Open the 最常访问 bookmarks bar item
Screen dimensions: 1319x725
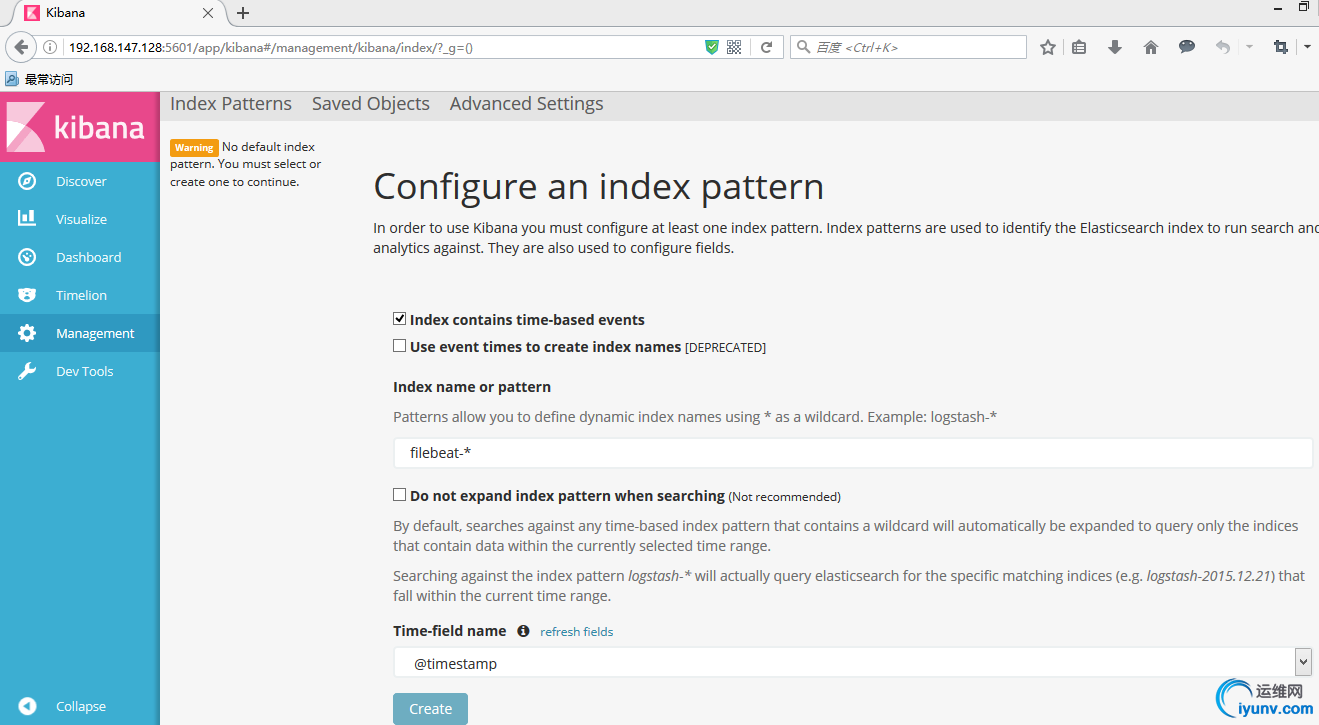click(x=40, y=79)
